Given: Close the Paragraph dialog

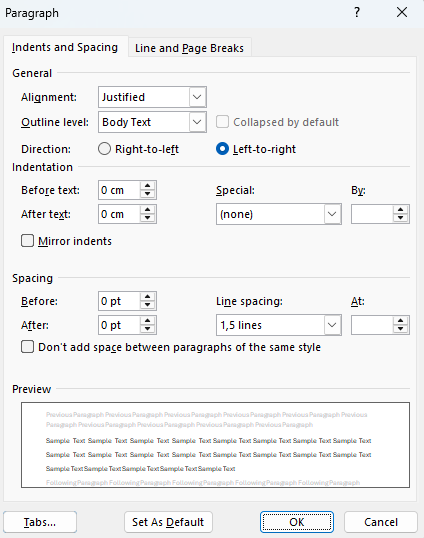Looking at the screenshot, I should tap(402, 13).
